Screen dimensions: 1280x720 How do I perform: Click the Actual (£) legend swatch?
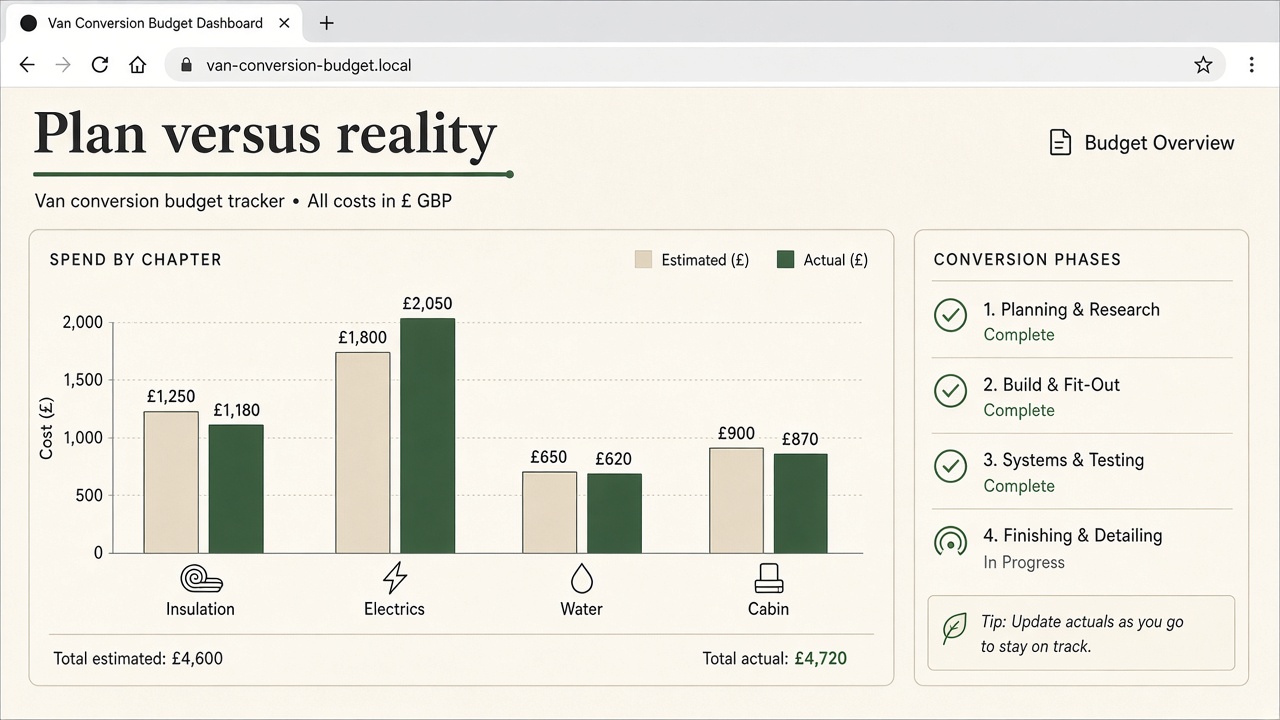pyautogui.click(x=785, y=260)
